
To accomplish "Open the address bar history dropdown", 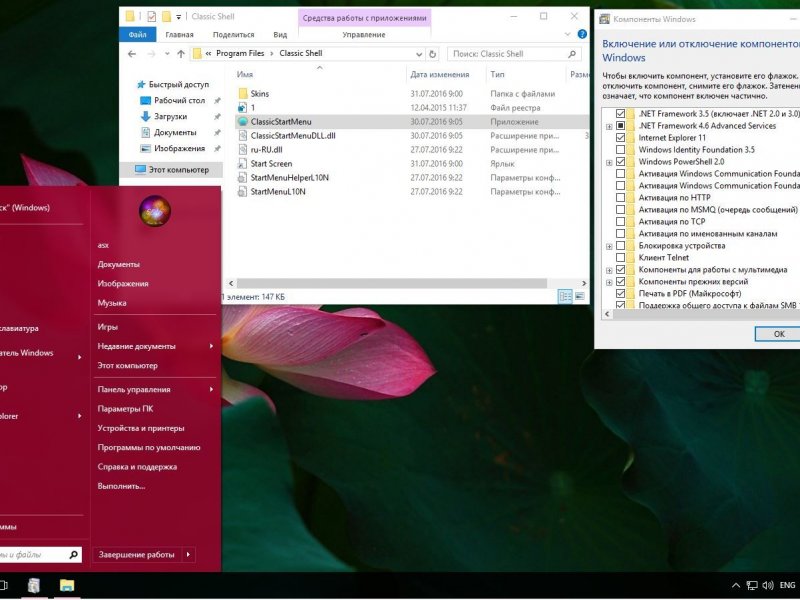I will pos(419,54).
